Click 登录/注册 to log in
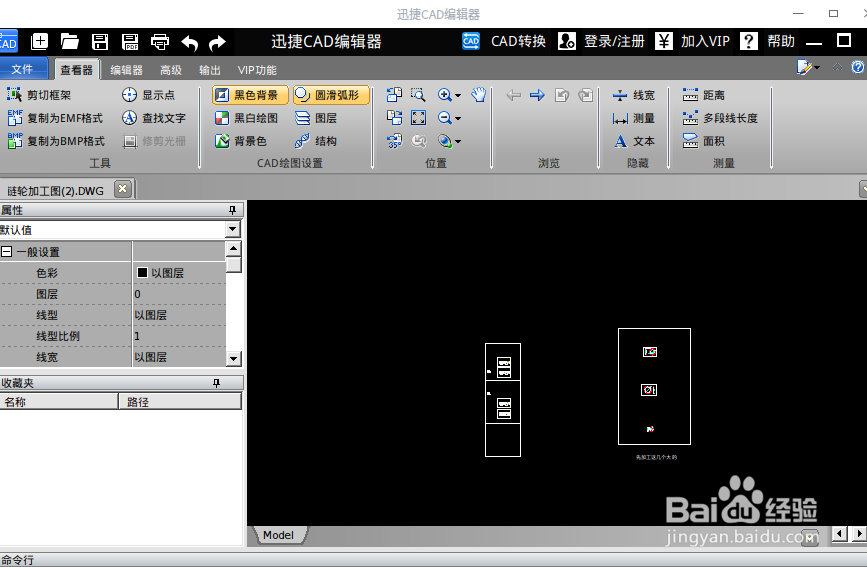Viewport: 867px width, 567px height. point(601,41)
